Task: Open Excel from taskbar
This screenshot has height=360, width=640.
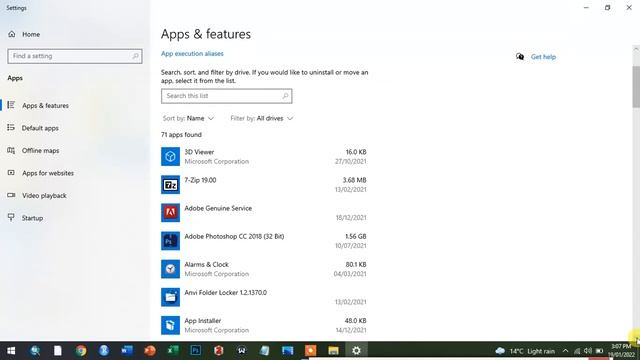Action: (173, 351)
